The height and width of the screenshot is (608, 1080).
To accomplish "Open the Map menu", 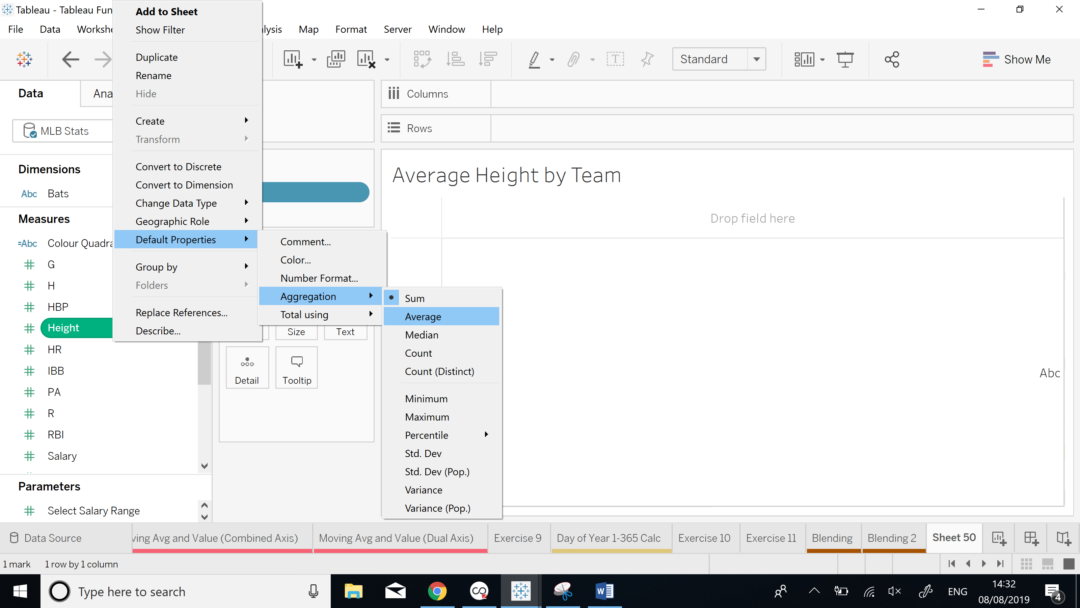I will pos(308,29).
